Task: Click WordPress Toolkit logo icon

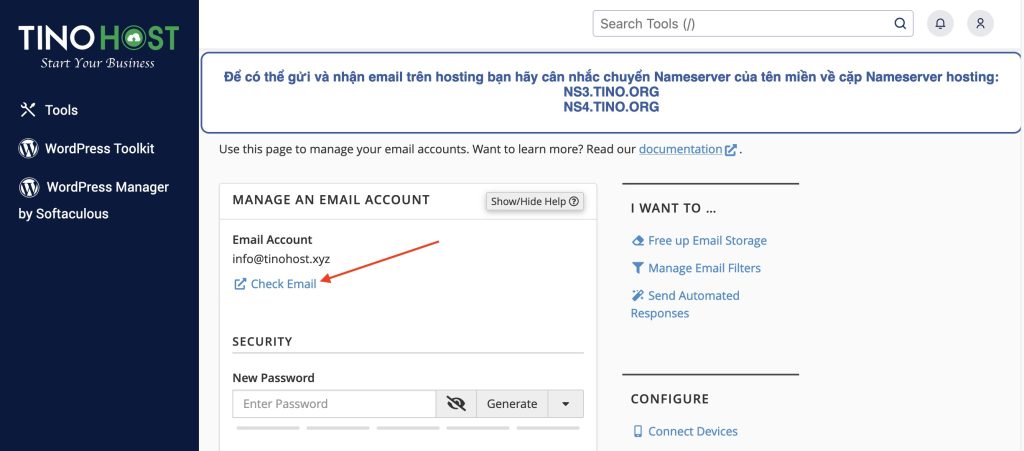Action: pos(28,148)
